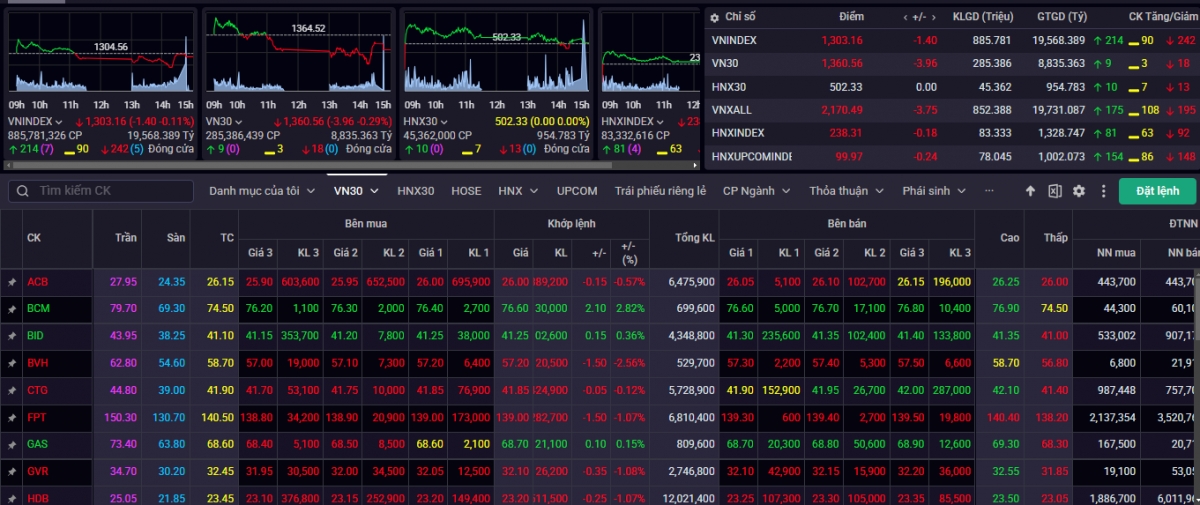Pin the BCM stock row
Screen dimensions: 1200x505
point(12,310)
